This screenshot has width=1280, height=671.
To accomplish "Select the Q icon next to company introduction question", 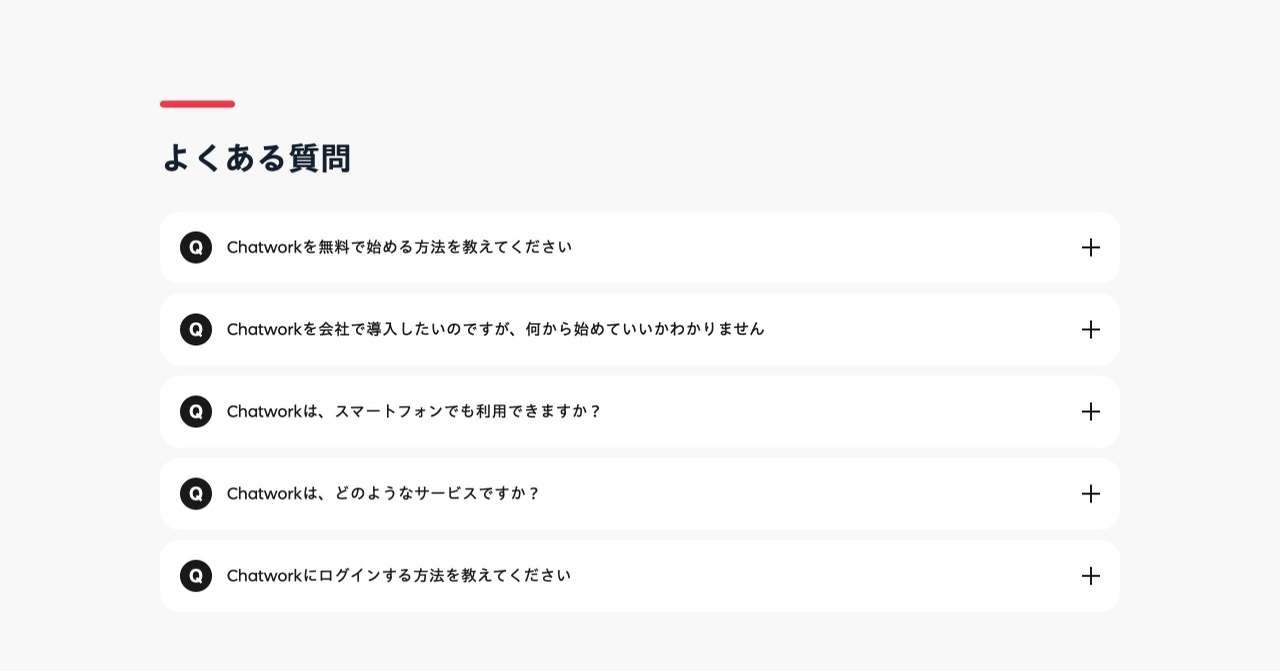I will (x=196, y=329).
